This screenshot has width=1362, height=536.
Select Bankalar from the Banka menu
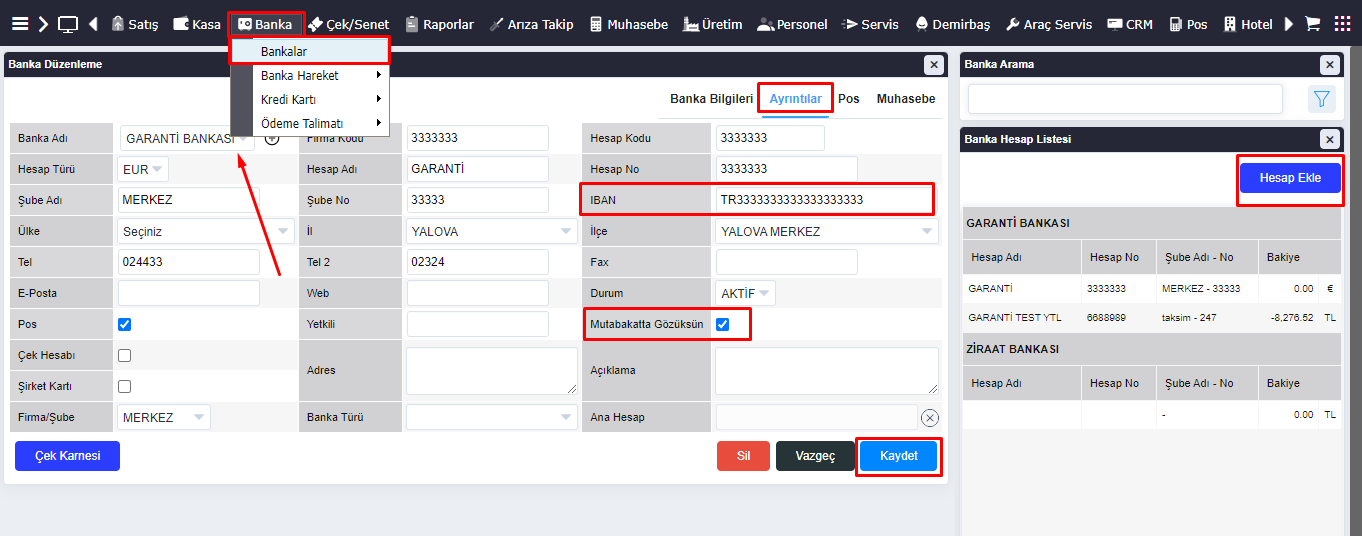284,51
